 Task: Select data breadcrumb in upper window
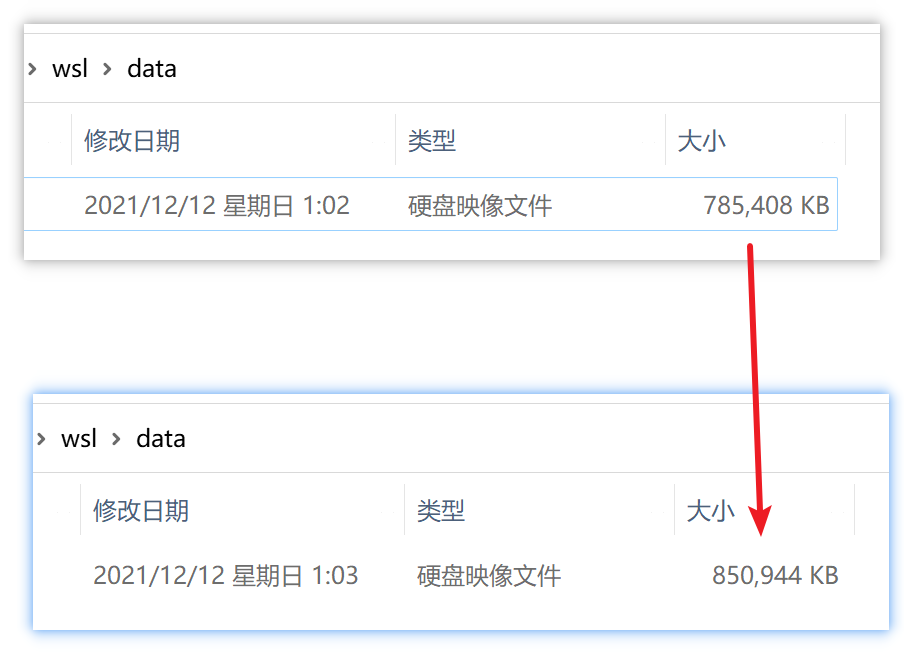coord(152,69)
